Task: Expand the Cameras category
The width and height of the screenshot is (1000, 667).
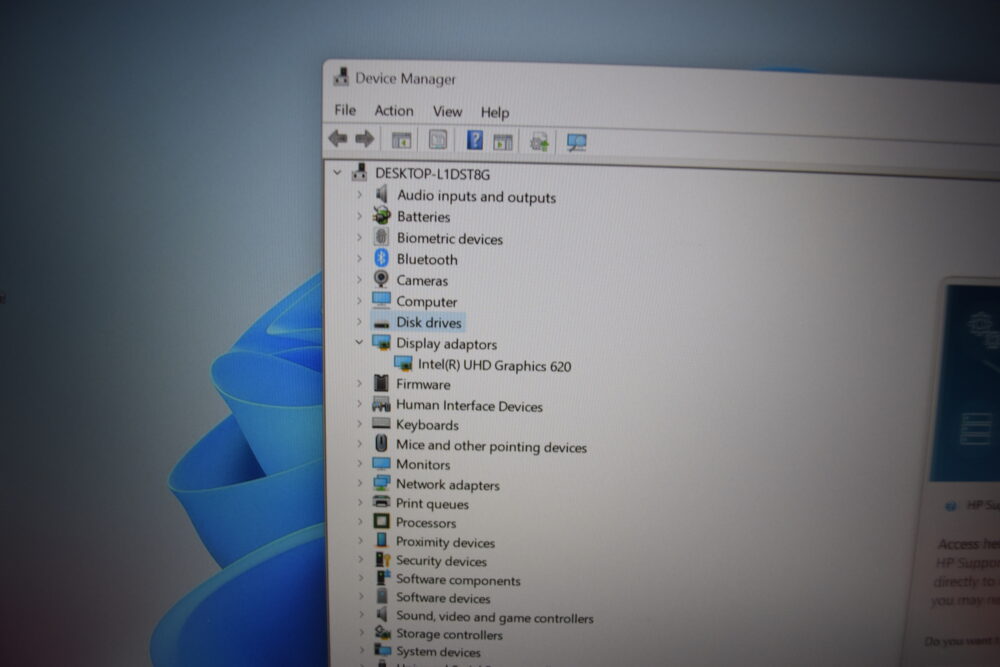Action: (x=359, y=279)
